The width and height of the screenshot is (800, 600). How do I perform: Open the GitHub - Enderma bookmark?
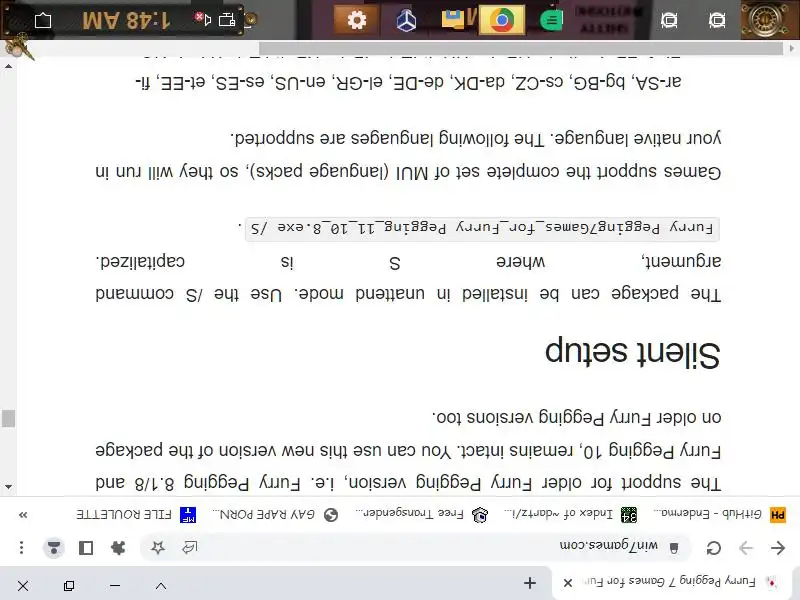pos(719,514)
